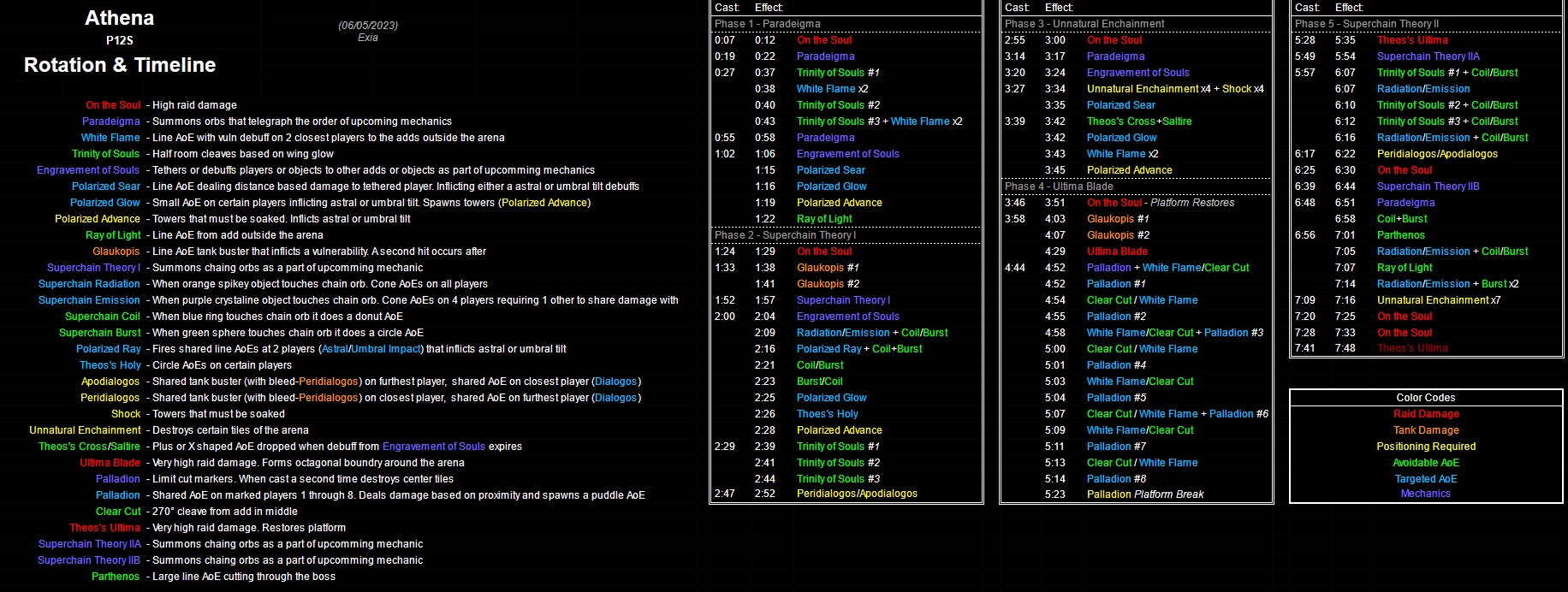
Task: Go to Phase 5 - Superchain Theory II header
Action: click(x=1367, y=24)
